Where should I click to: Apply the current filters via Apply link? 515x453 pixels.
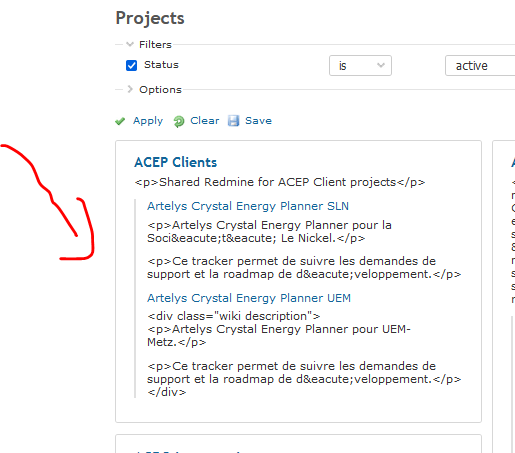tap(148, 121)
